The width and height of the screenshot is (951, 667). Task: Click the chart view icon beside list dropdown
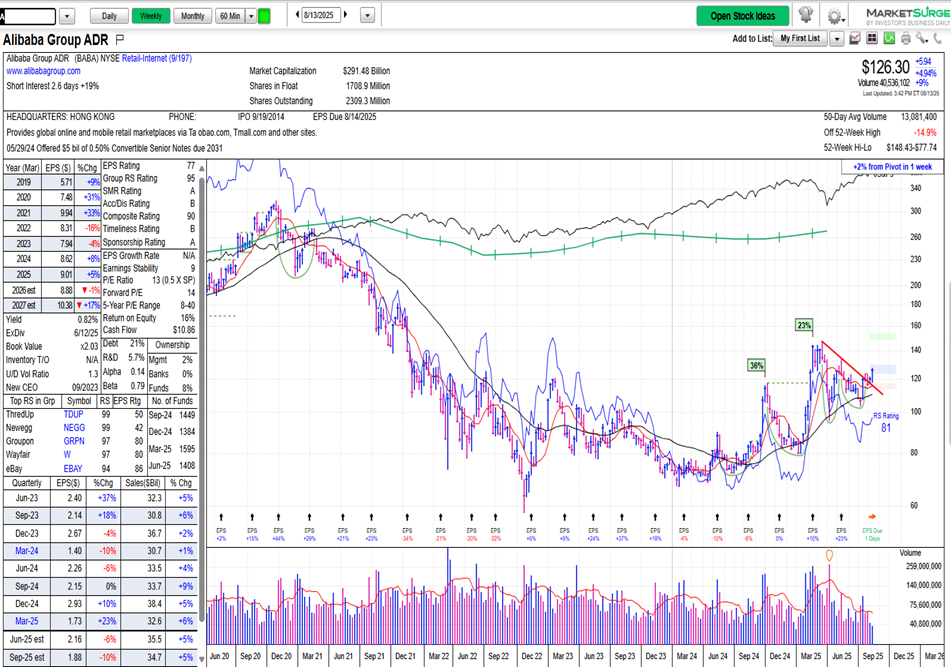click(855, 39)
